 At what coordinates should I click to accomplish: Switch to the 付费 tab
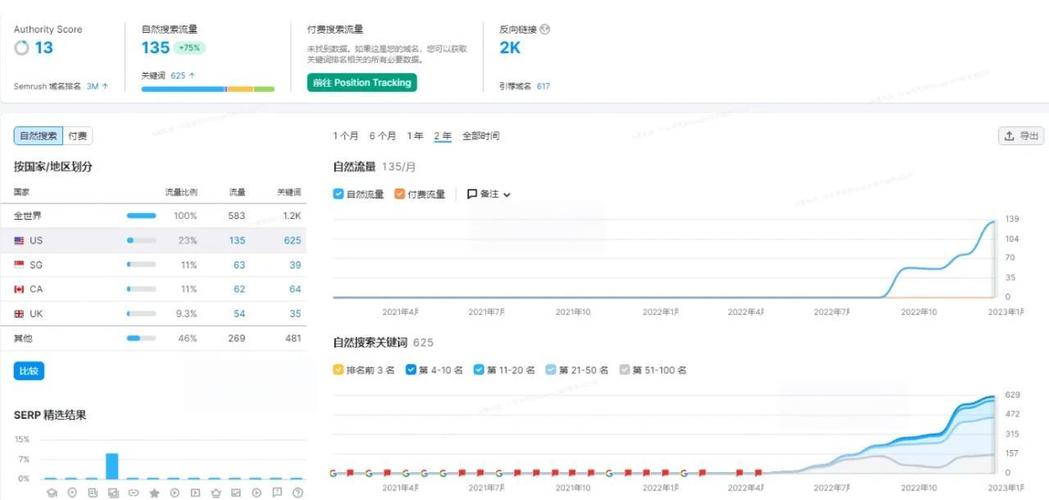77,136
